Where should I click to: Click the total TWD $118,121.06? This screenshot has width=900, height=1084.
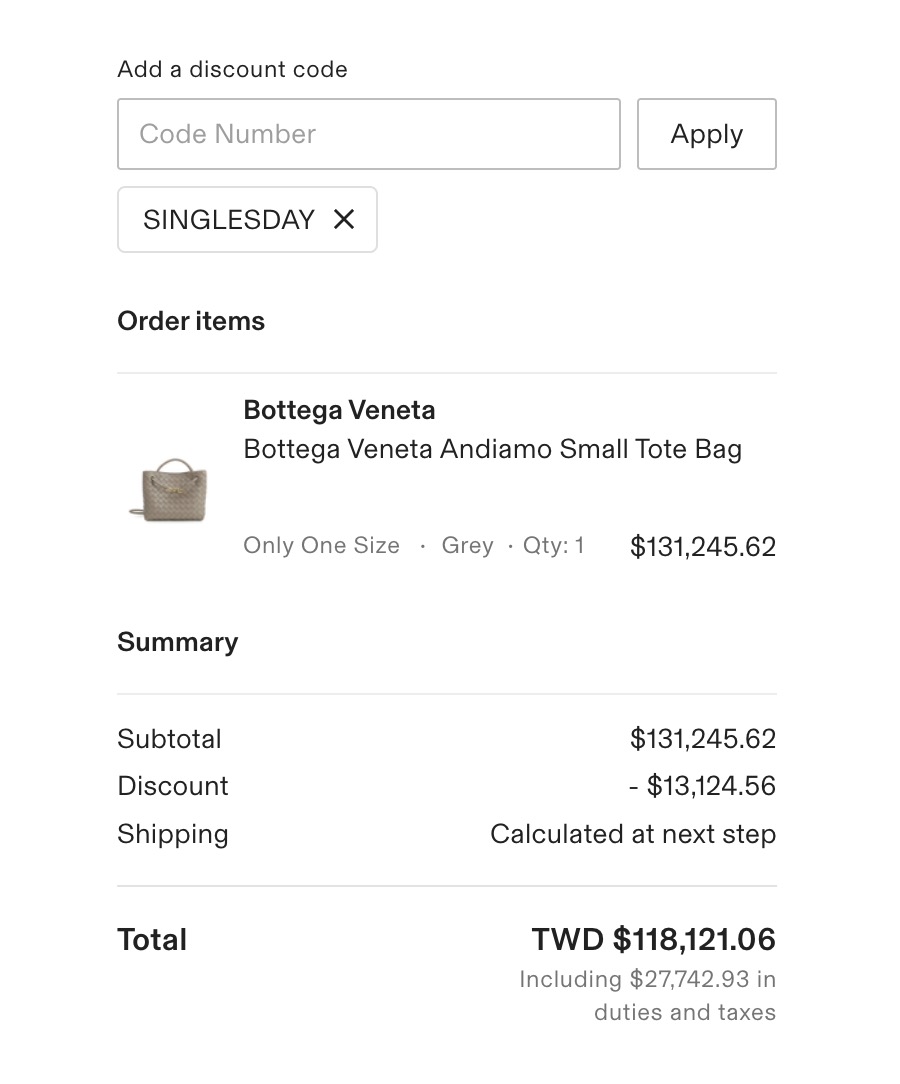point(653,940)
